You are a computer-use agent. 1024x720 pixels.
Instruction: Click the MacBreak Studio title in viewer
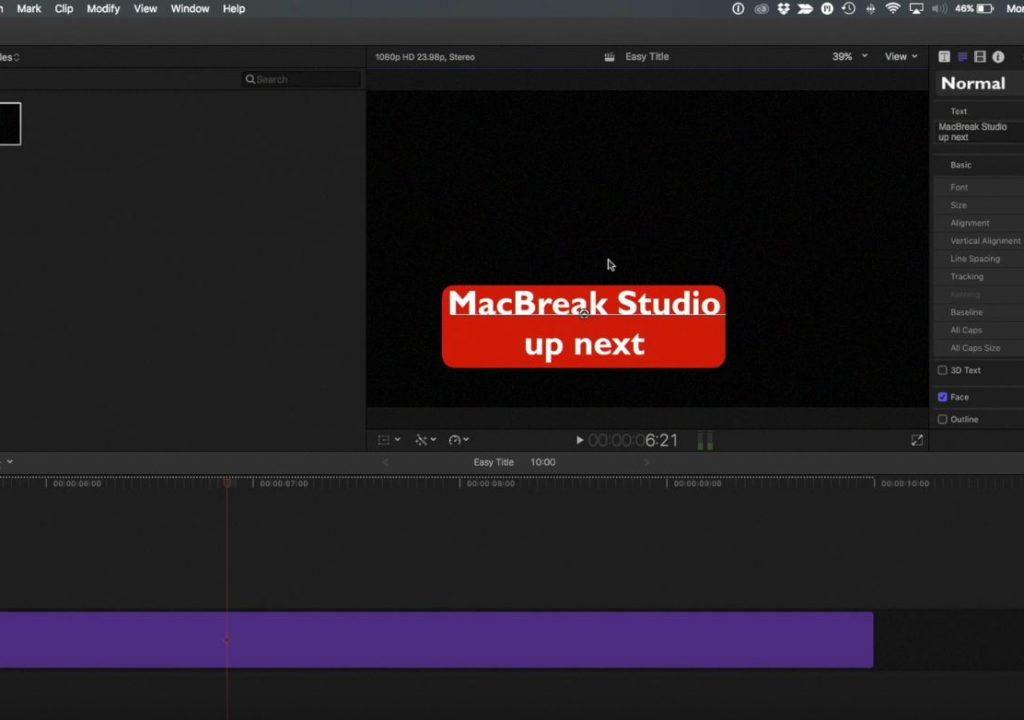point(584,303)
